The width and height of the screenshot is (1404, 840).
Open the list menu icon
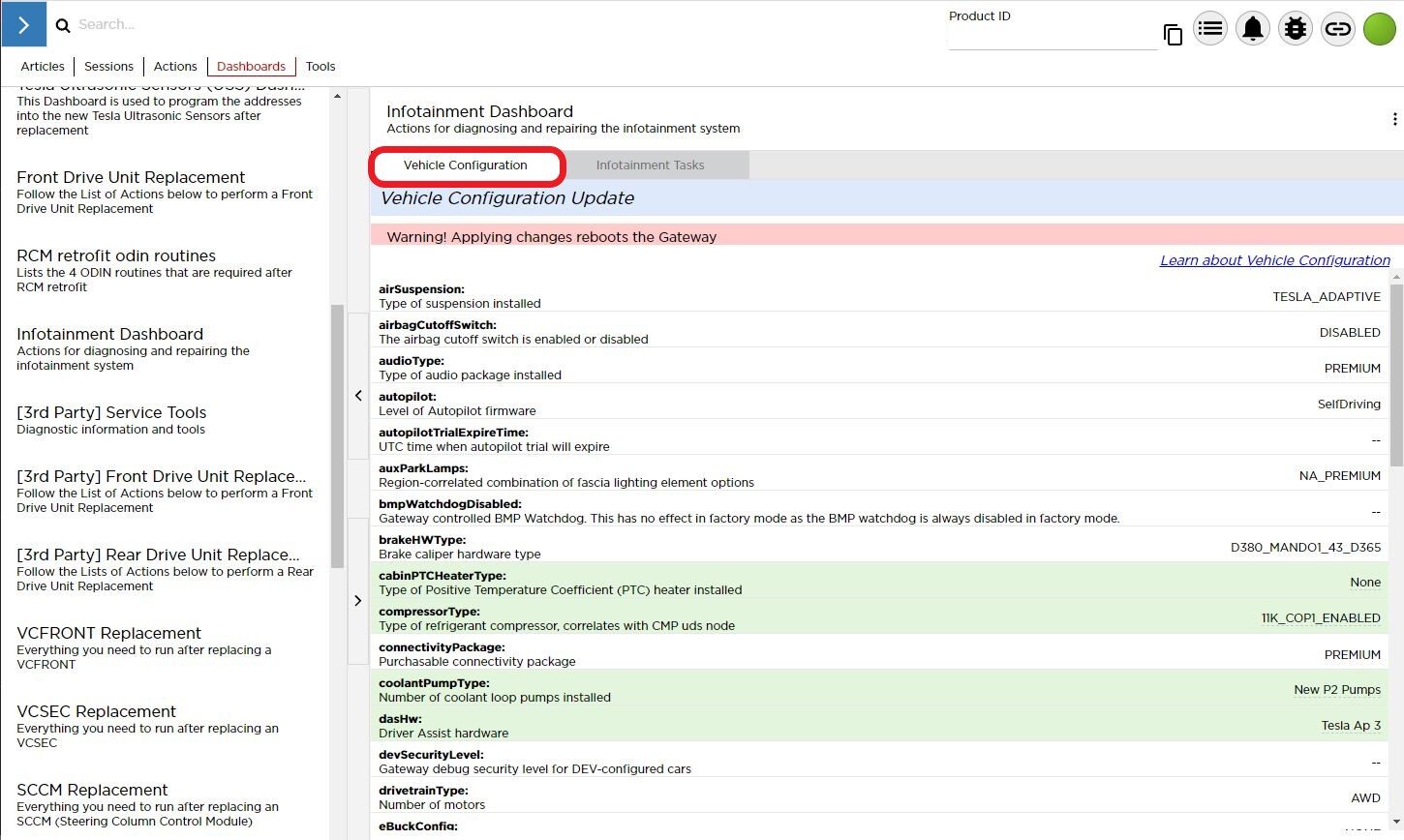[x=1209, y=29]
